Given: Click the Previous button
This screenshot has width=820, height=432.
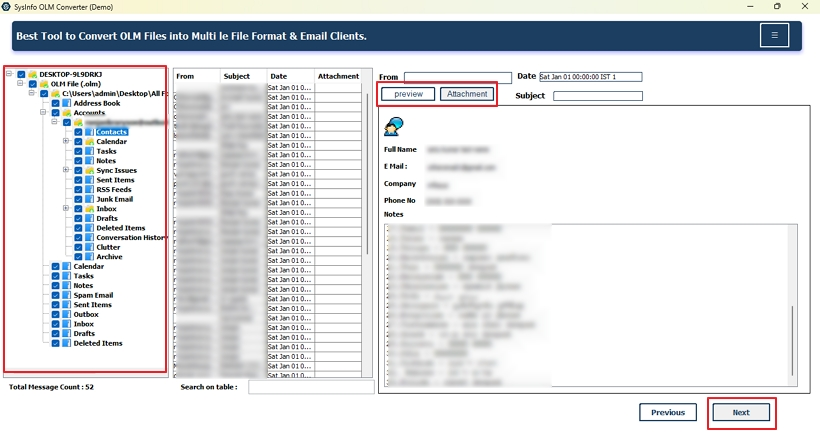Looking at the screenshot, I should coord(668,412).
